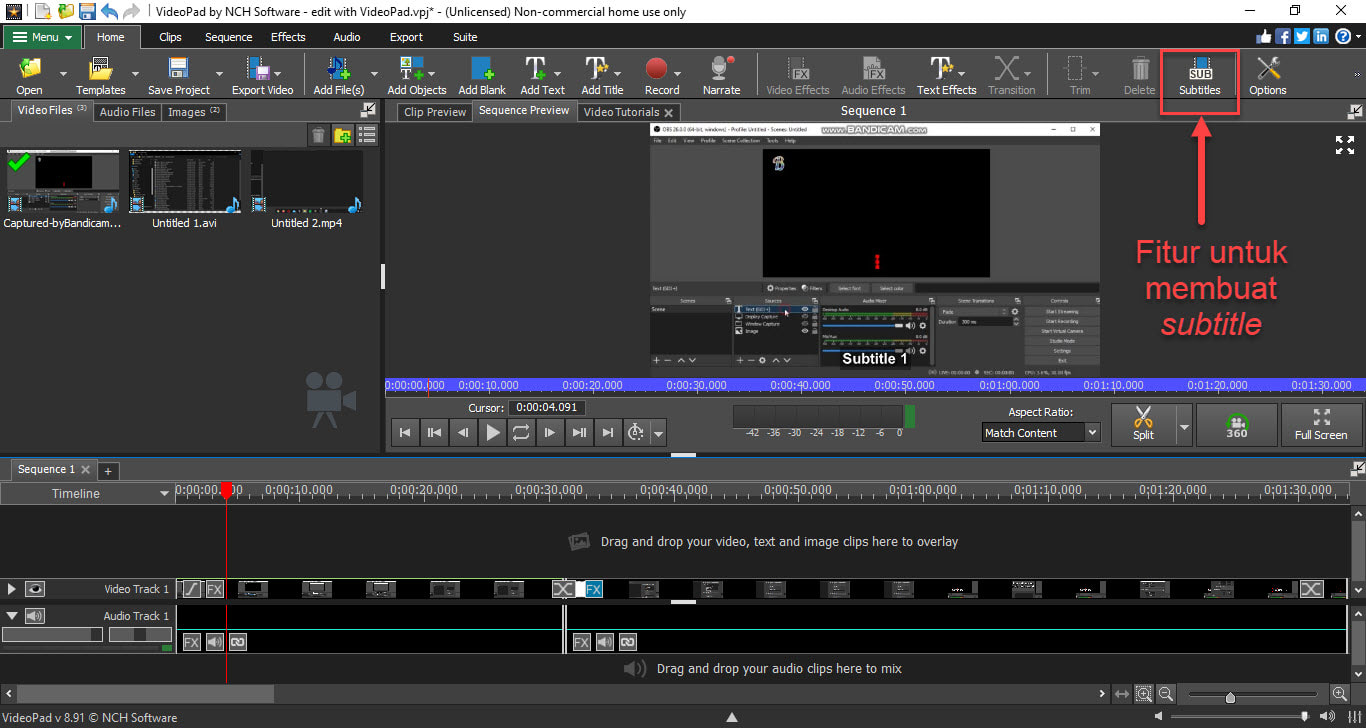This screenshot has height=728, width=1366.
Task: Open the green Menu dropdown button
Action: [41, 37]
